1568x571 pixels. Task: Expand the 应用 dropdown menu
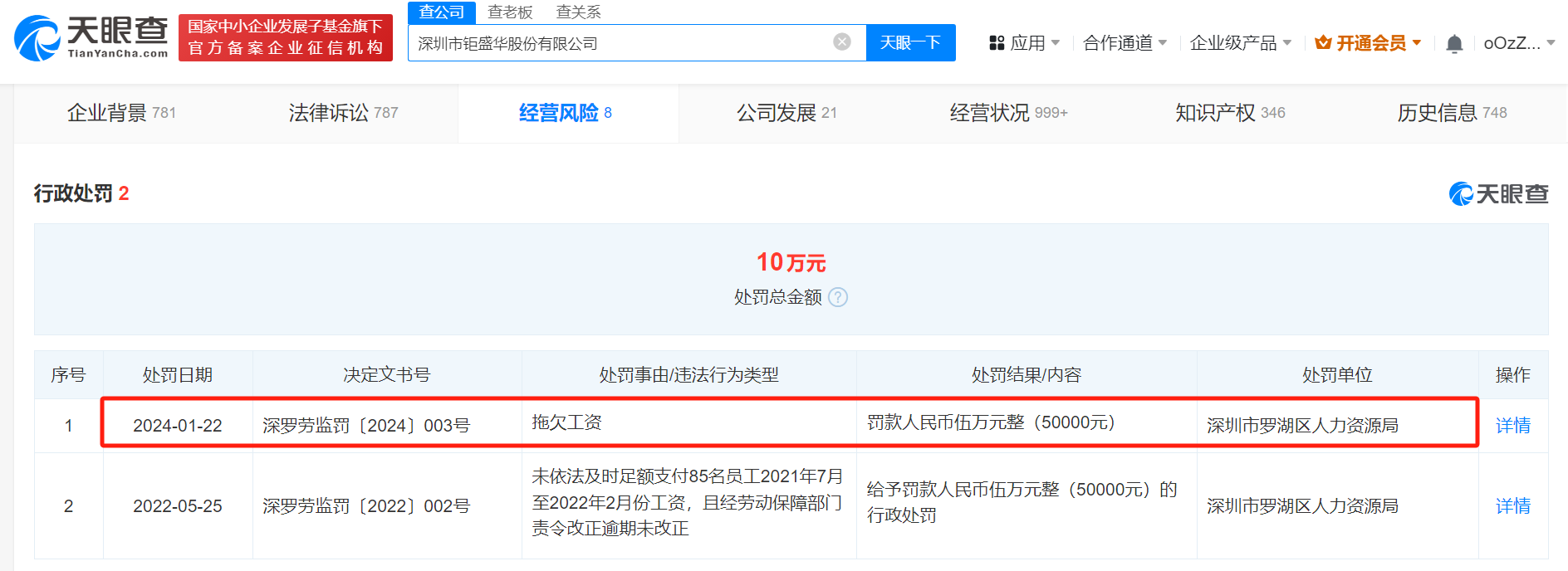coord(1035,43)
